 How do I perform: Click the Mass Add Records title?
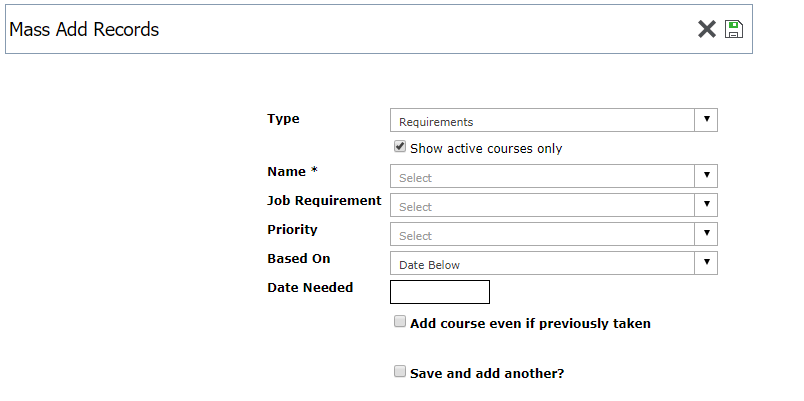point(84,29)
